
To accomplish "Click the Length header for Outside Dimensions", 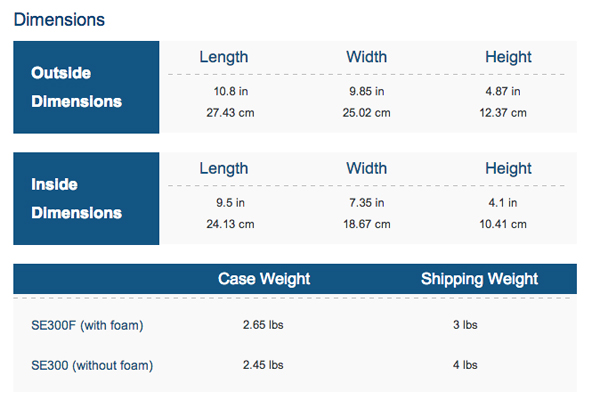I will [223, 57].
